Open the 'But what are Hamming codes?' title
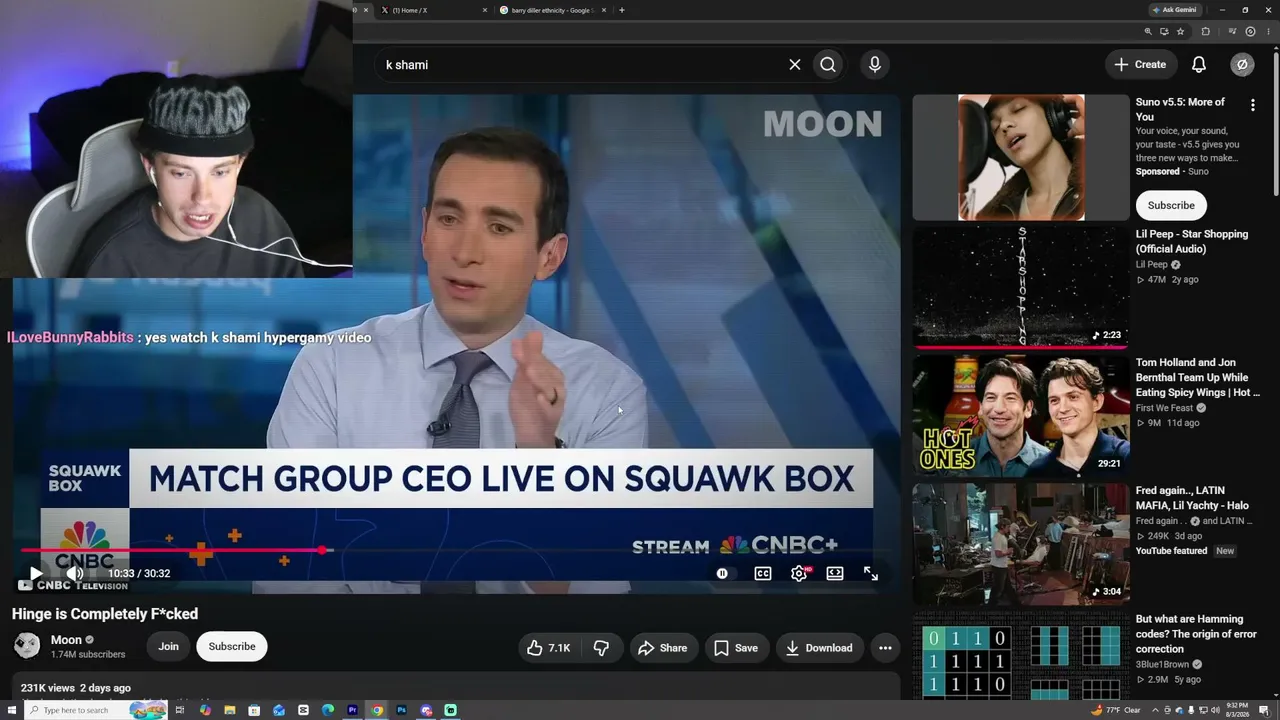The height and width of the screenshot is (720, 1280). (x=1196, y=634)
